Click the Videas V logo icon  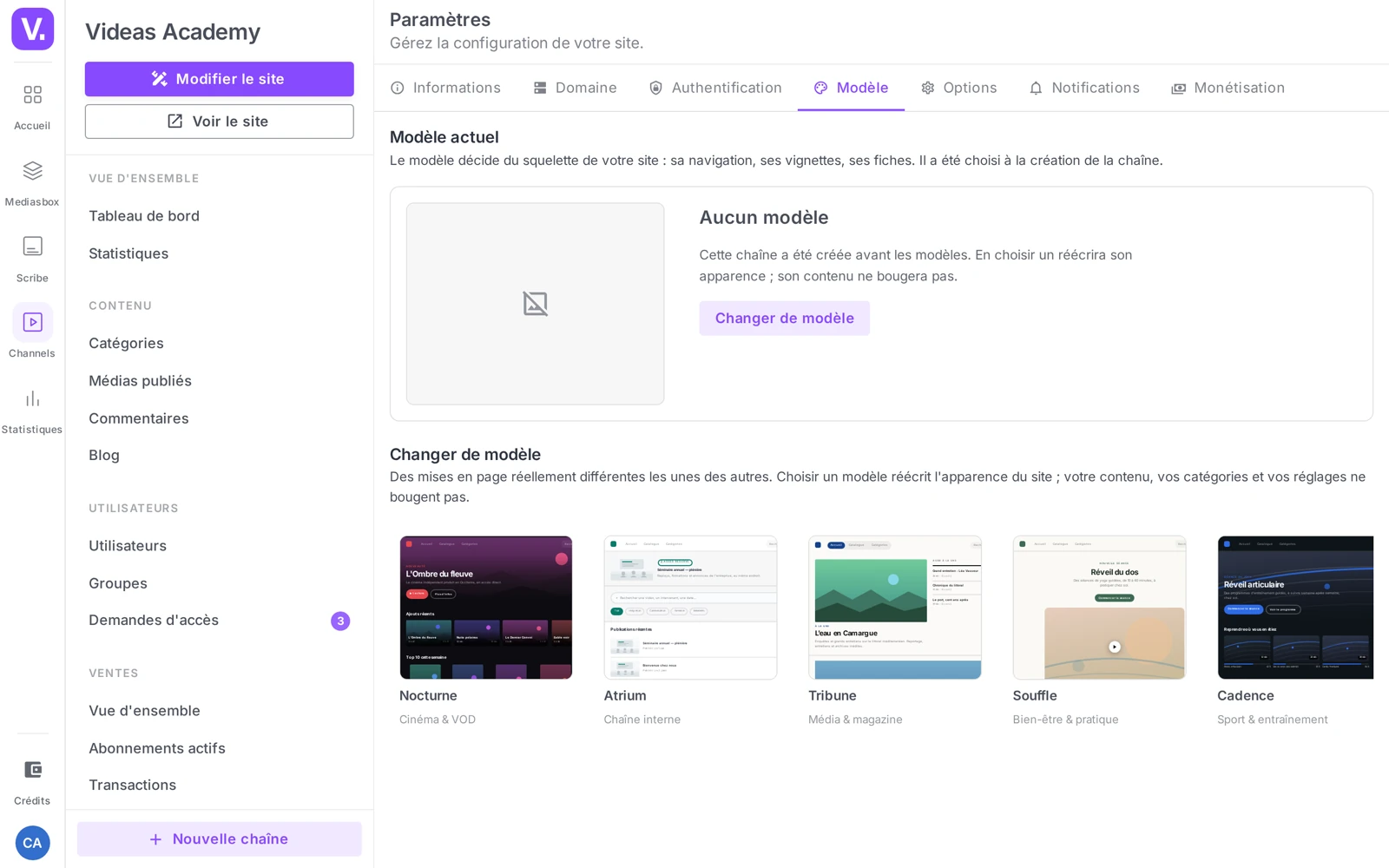[x=32, y=30]
